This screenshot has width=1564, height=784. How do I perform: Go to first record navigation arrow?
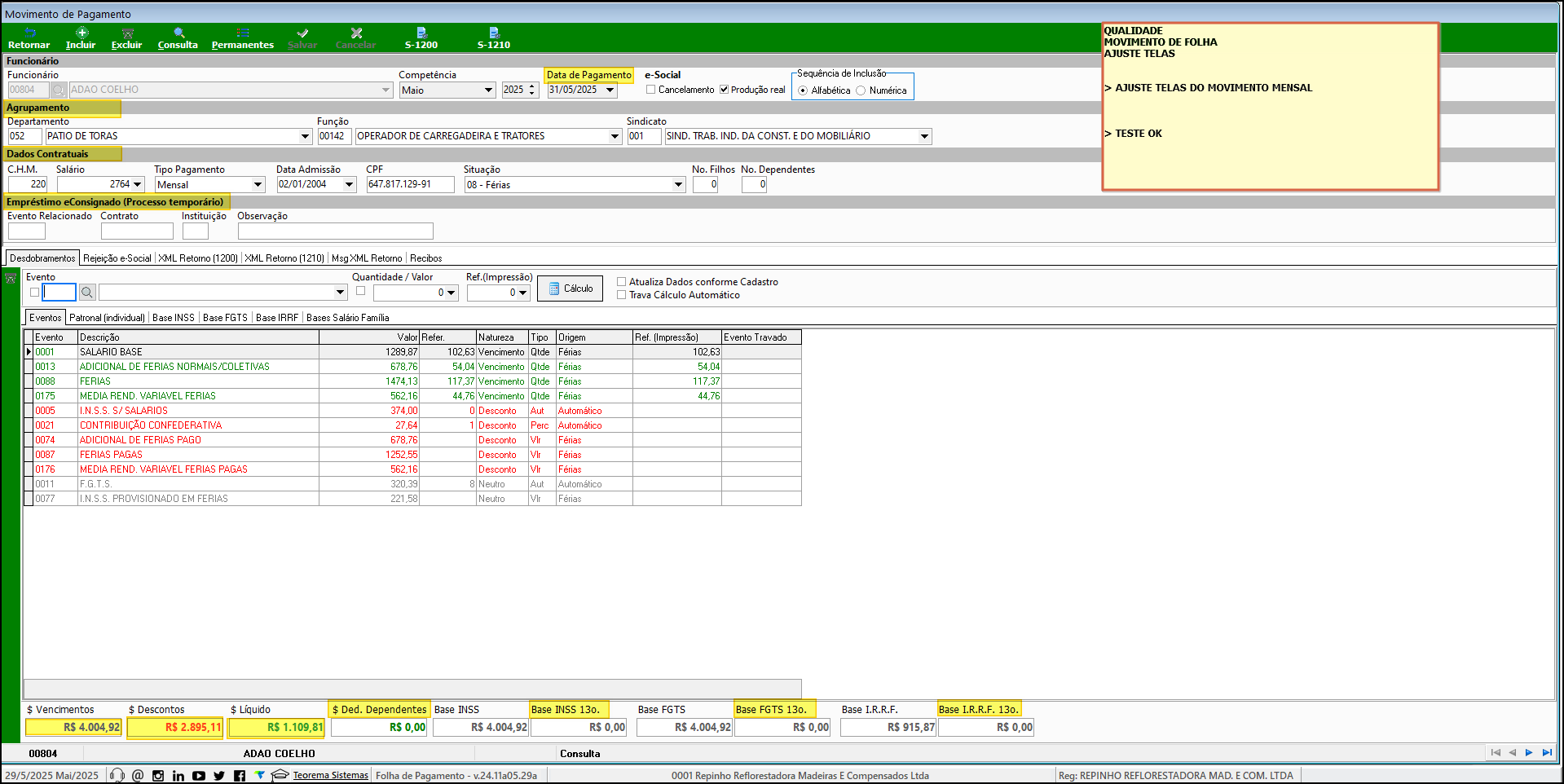pyautogui.click(x=1496, y=752)
